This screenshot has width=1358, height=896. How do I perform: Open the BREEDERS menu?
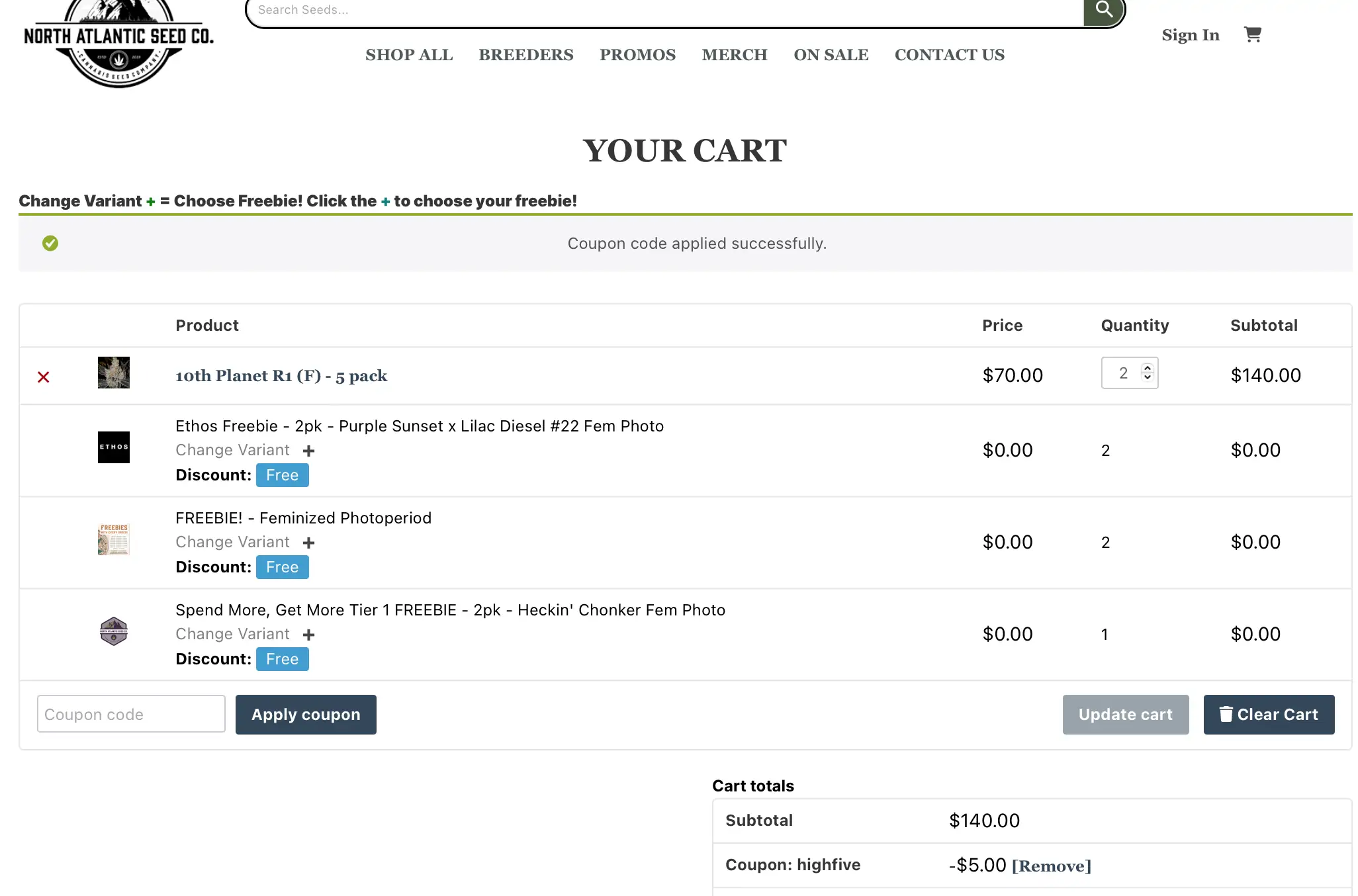(x=526, y=55)
